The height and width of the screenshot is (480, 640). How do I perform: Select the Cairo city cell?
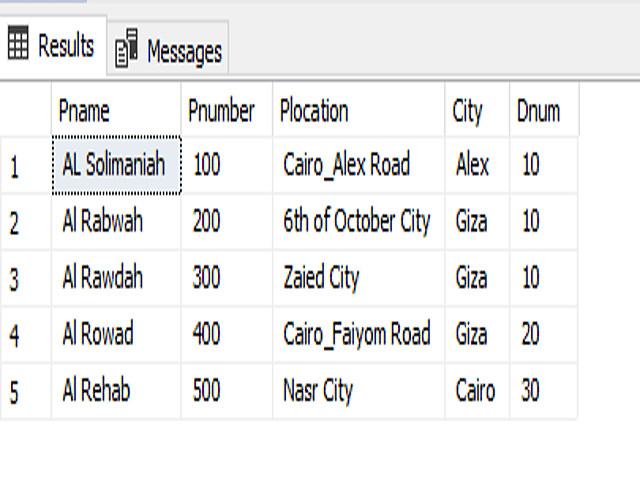[x=475, y=390]
